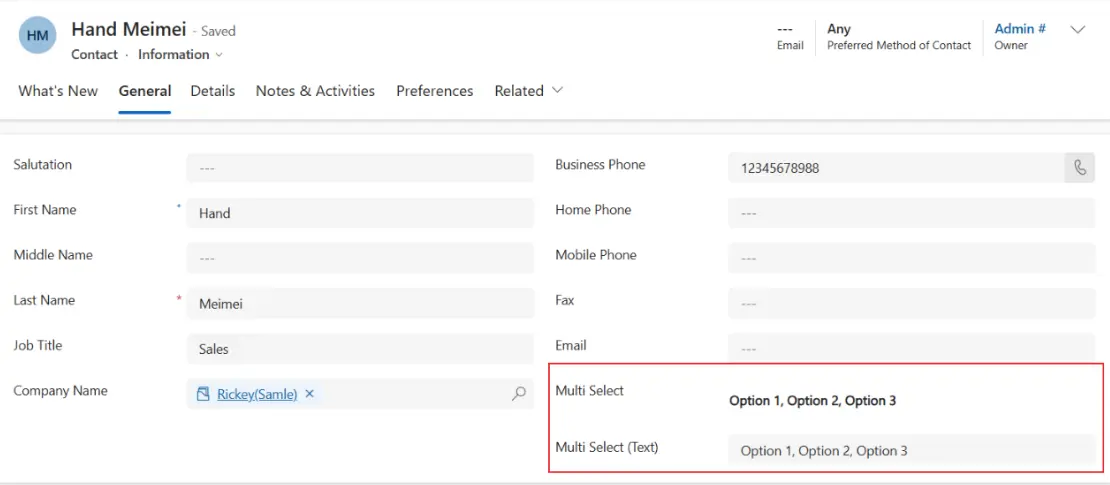Click the Preferred Method of Contact label
1110x485 pixels.
tap(899, 45)
